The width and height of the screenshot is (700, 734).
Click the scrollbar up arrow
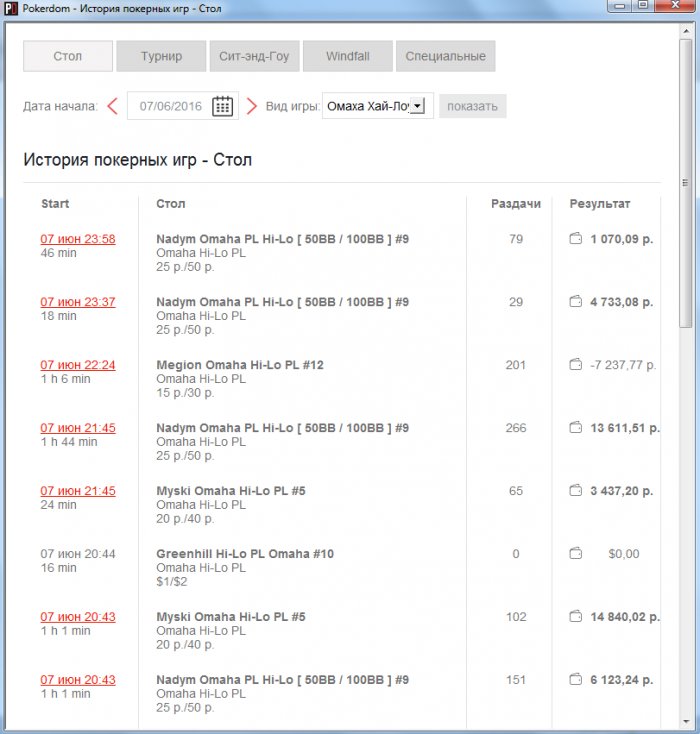point(686,31)
